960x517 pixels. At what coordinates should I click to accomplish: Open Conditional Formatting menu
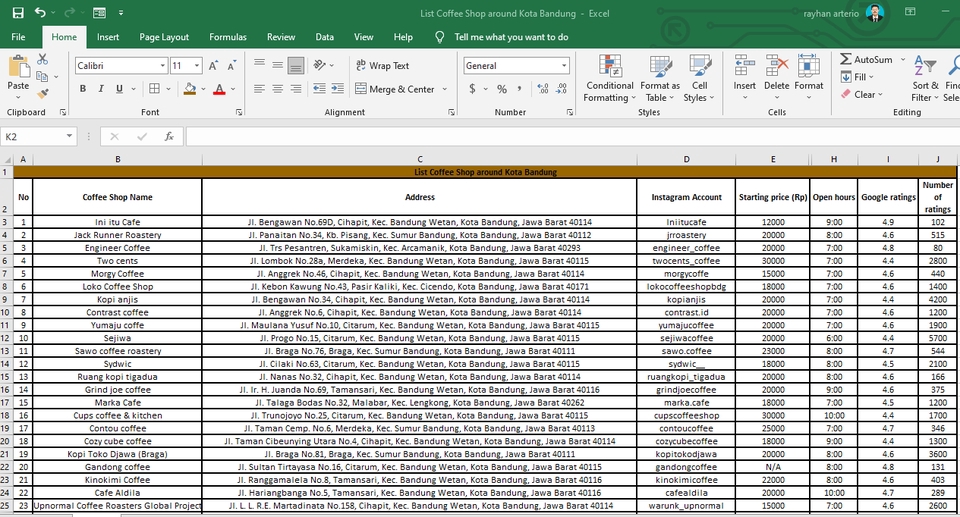pyautogui.click(x=609, y=78)
